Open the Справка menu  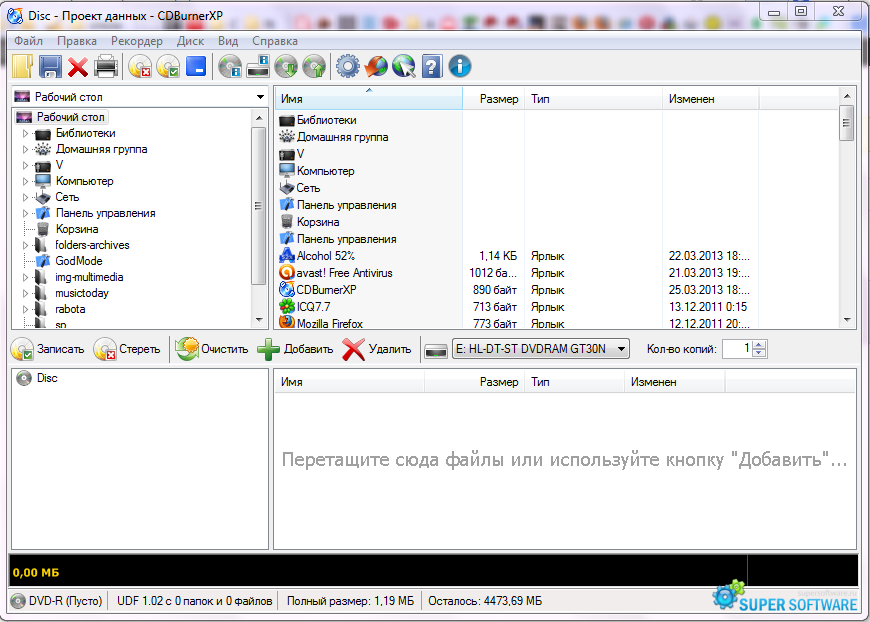point(275,41)
